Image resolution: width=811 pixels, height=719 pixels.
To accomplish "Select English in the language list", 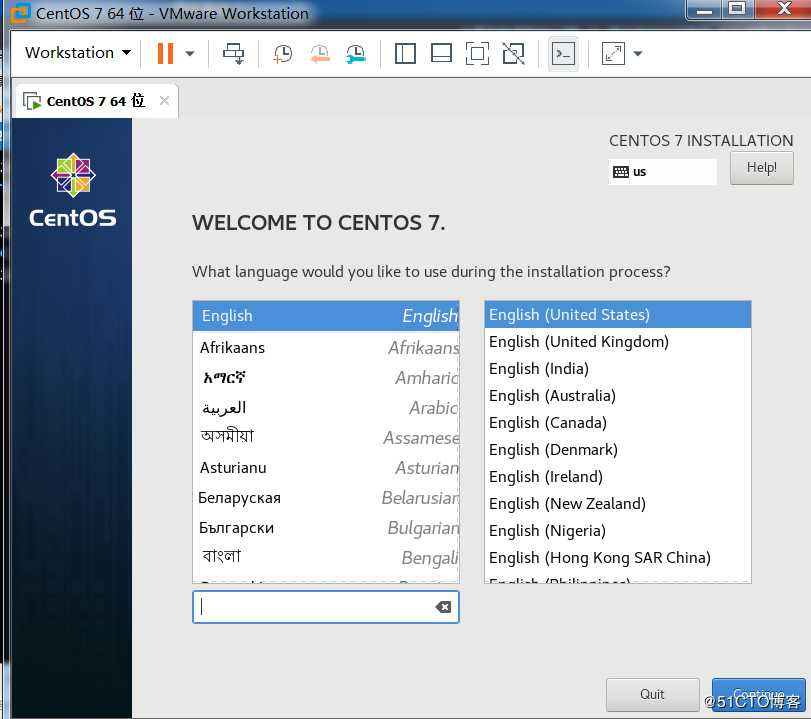I will pos(326,316).
